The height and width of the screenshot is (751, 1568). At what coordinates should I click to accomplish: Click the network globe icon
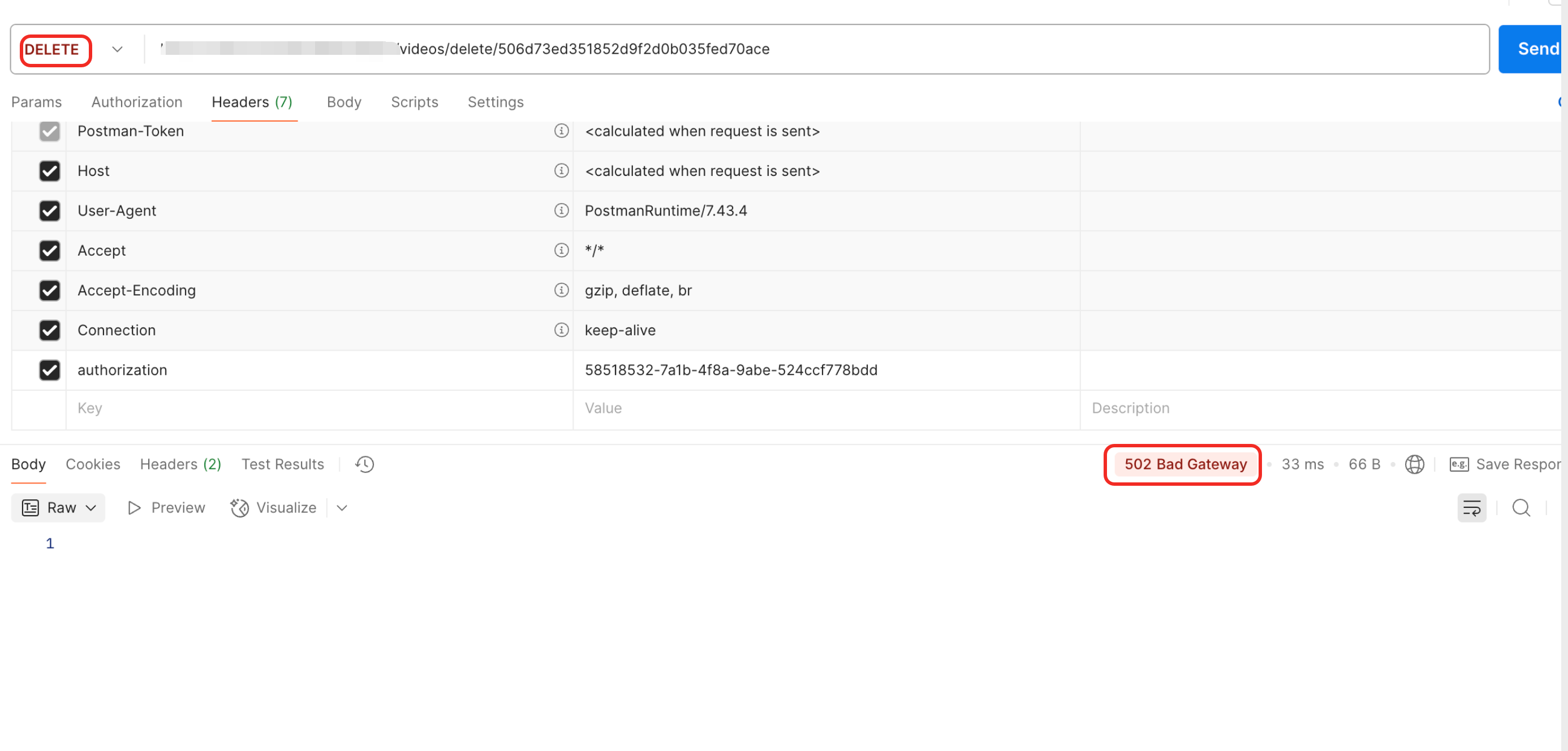point(1414,464)
